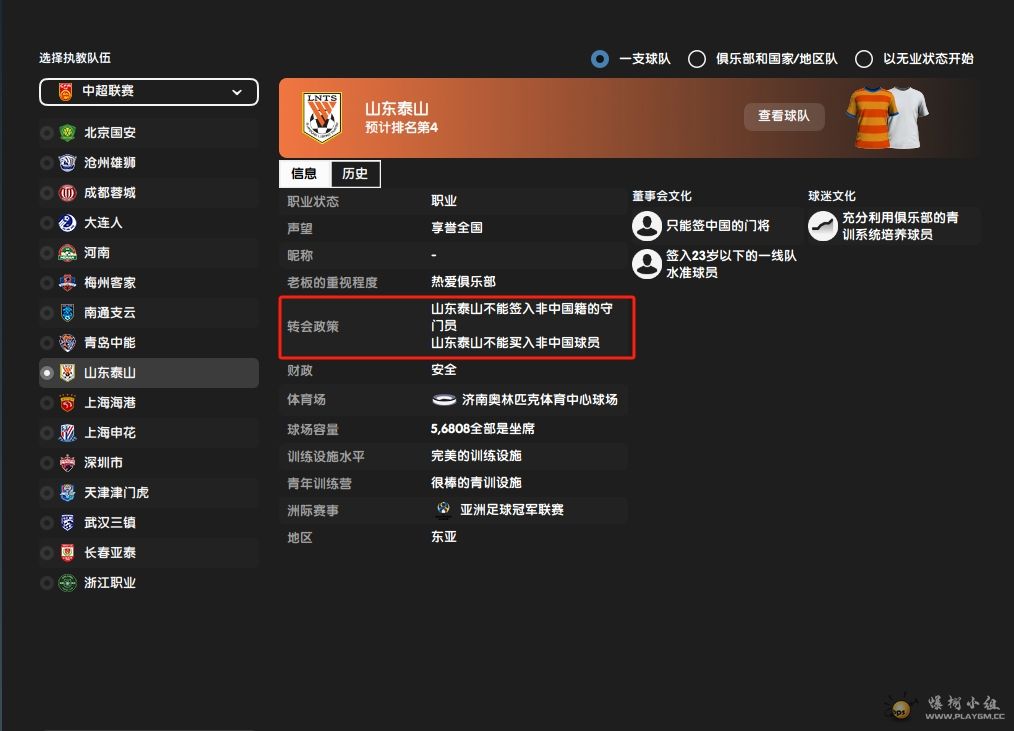Click the 天津津门虎 team name
The image size is (1014, 731).
(x=116, y=492)
